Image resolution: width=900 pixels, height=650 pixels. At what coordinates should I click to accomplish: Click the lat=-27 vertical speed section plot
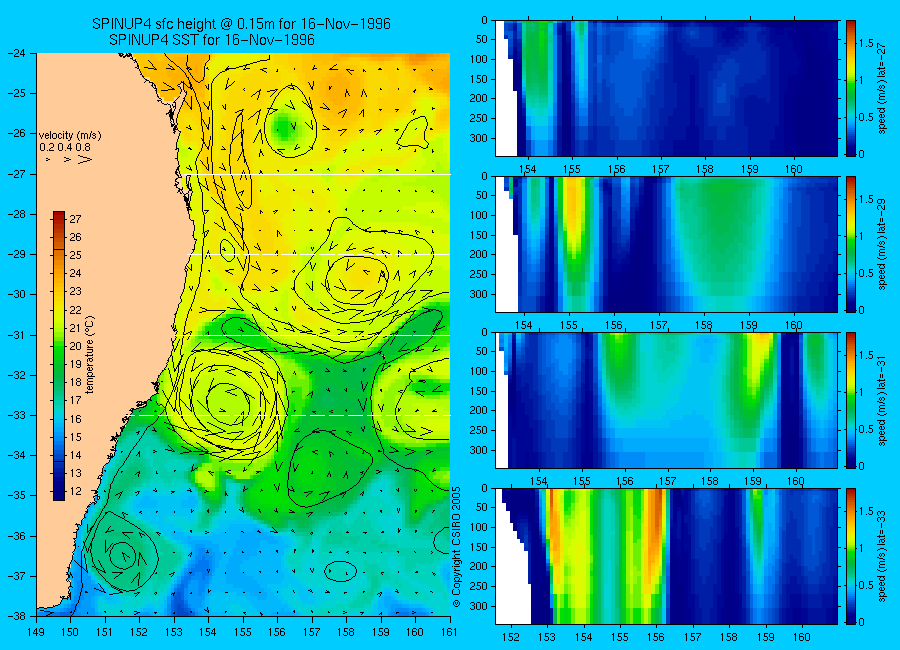(666, 88)
